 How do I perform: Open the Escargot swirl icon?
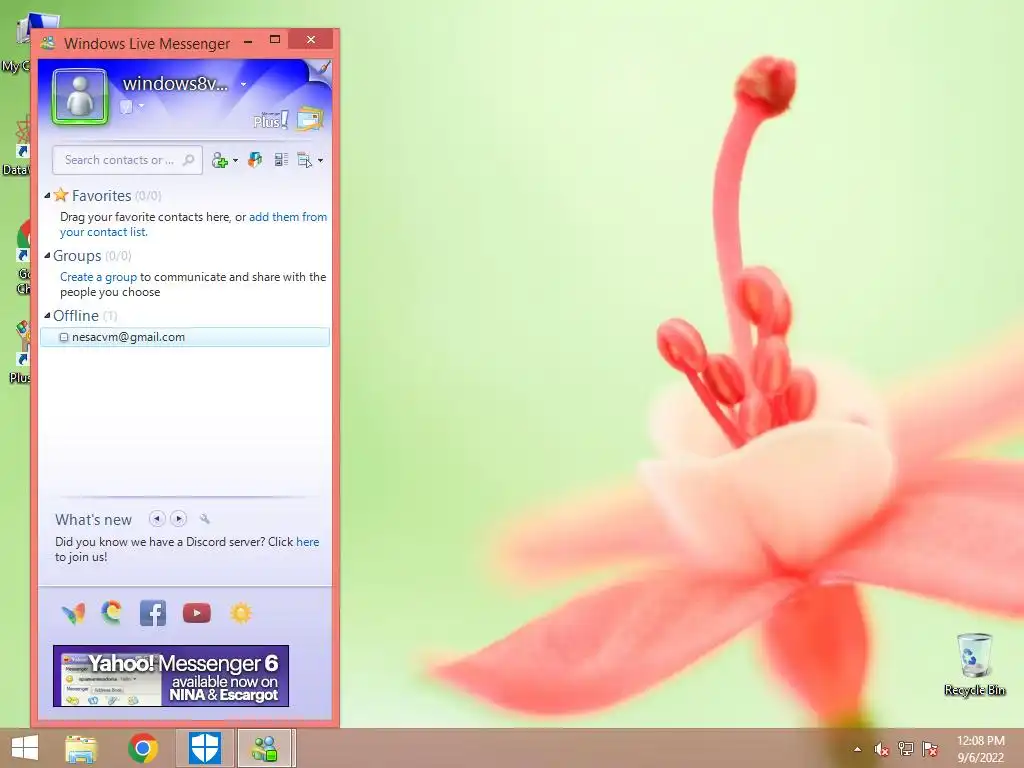pyautogui.click(x=112, y=613)
